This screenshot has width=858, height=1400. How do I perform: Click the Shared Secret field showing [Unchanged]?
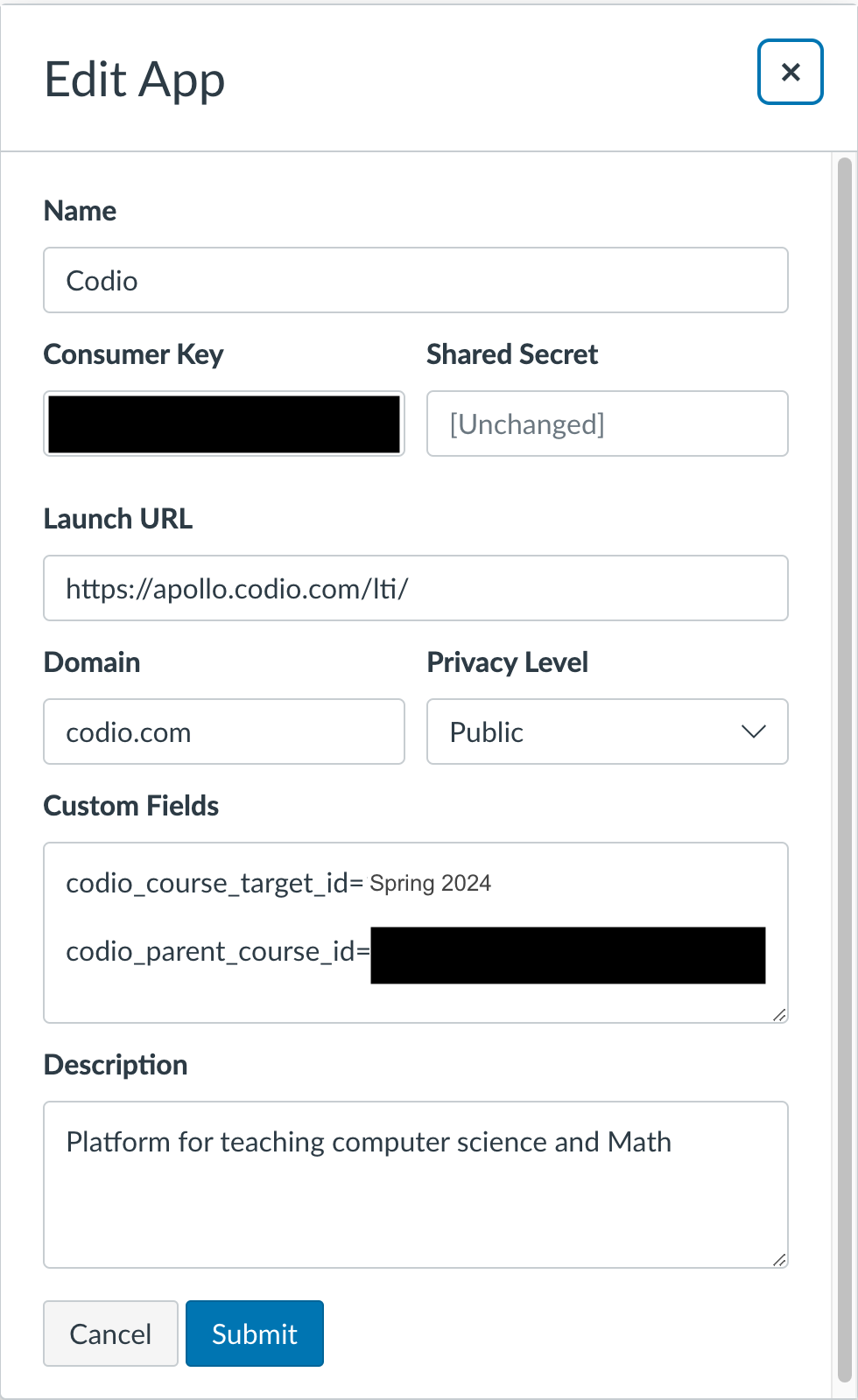click(608, 423)
